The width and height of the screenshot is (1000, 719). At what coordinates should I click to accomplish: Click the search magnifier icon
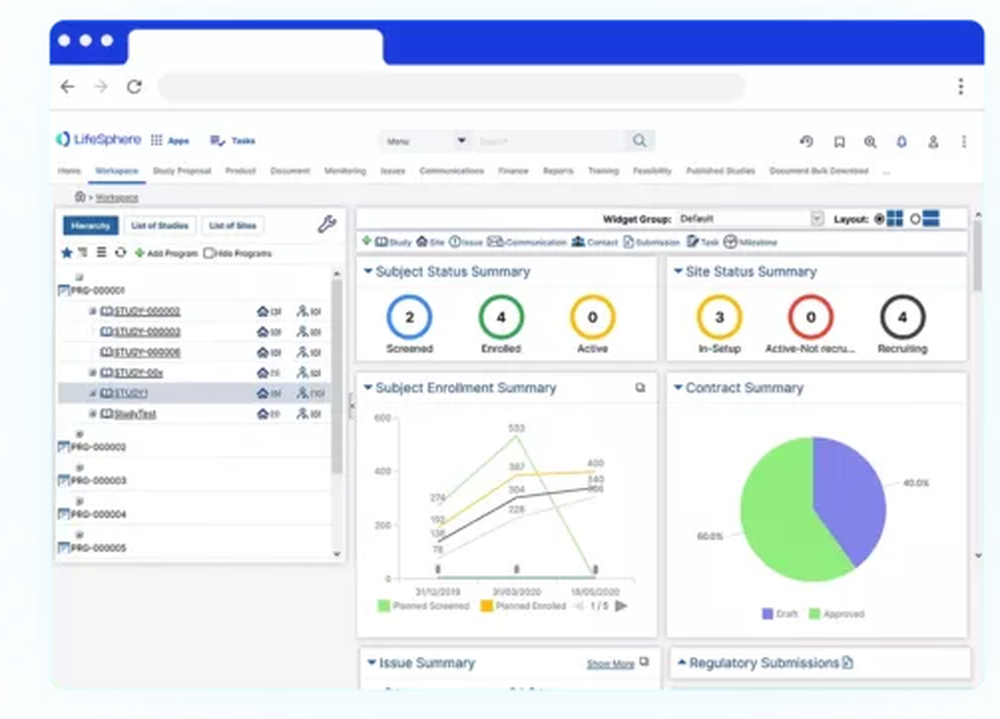point(639,140)
